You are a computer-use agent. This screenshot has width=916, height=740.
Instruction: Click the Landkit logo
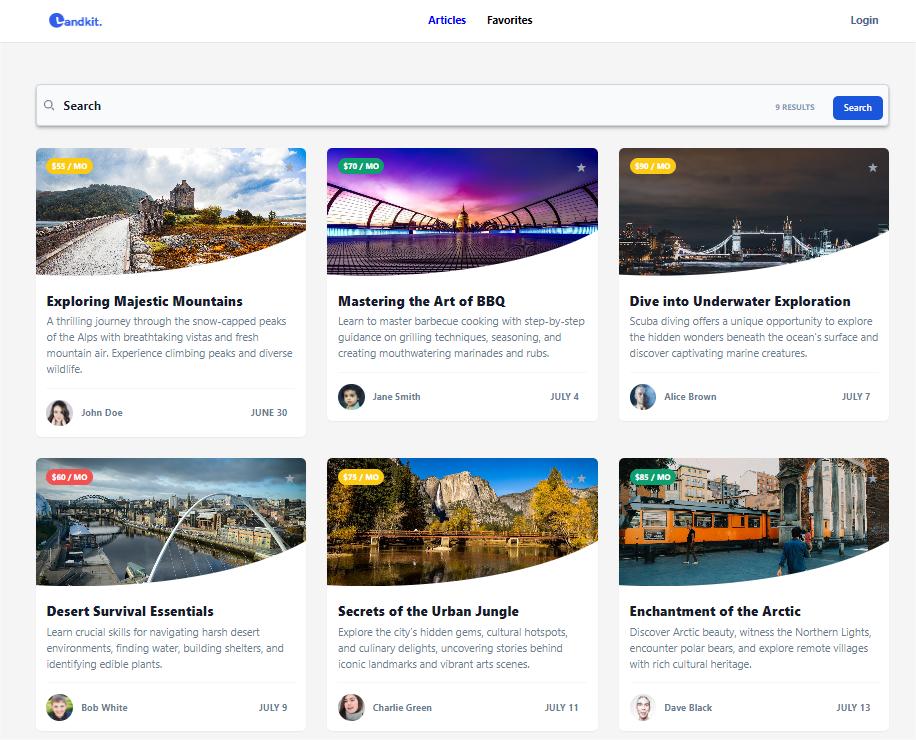coord(75,20)
